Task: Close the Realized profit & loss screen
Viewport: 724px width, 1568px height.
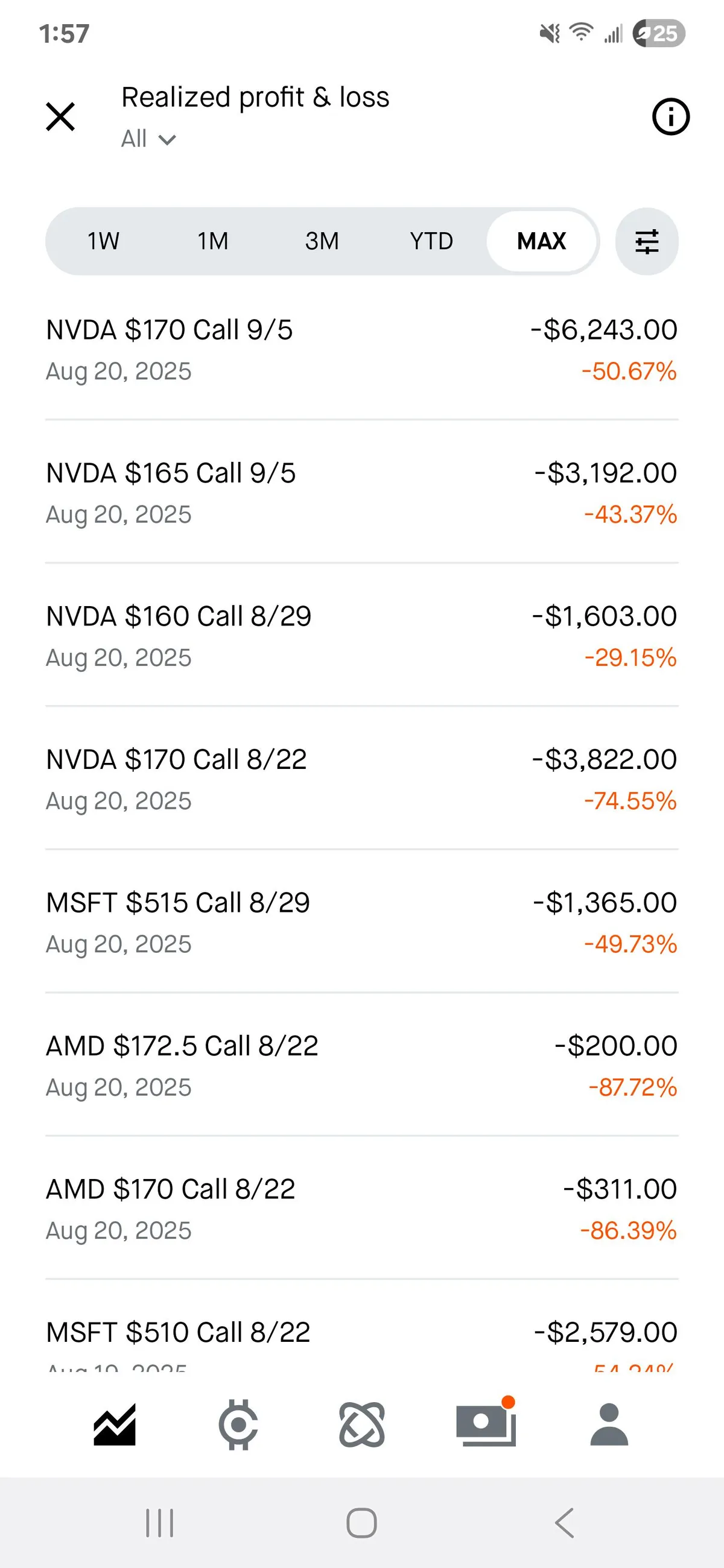Action: [60, 116]
